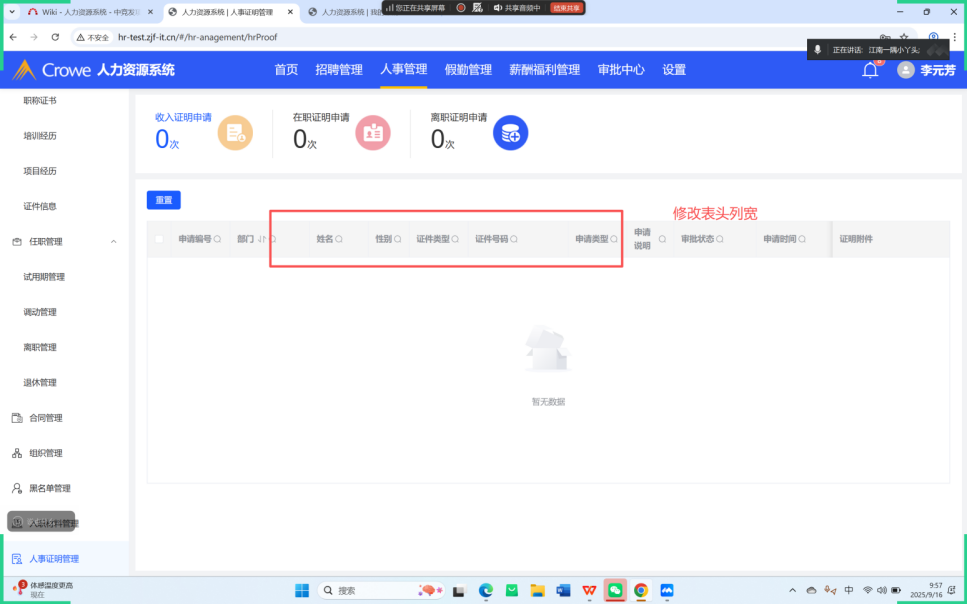
Task: Open the taskbar clock and date
Action: [x=927, y=590]
